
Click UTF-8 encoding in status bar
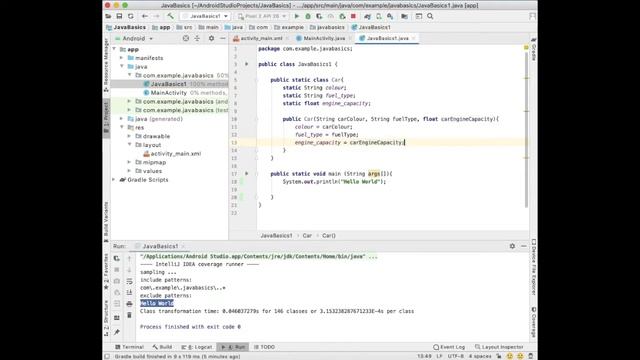click(456, 356)
